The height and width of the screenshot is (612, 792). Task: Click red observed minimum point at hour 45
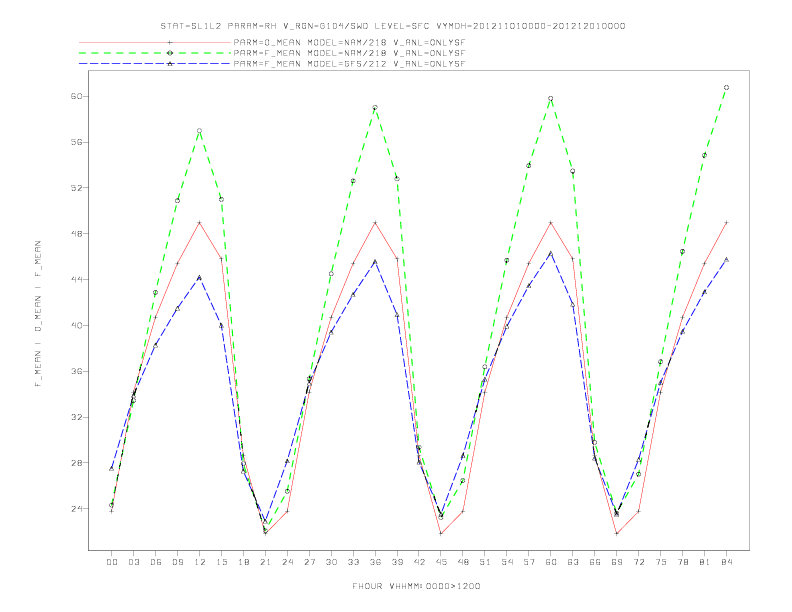tap(441, 533)
